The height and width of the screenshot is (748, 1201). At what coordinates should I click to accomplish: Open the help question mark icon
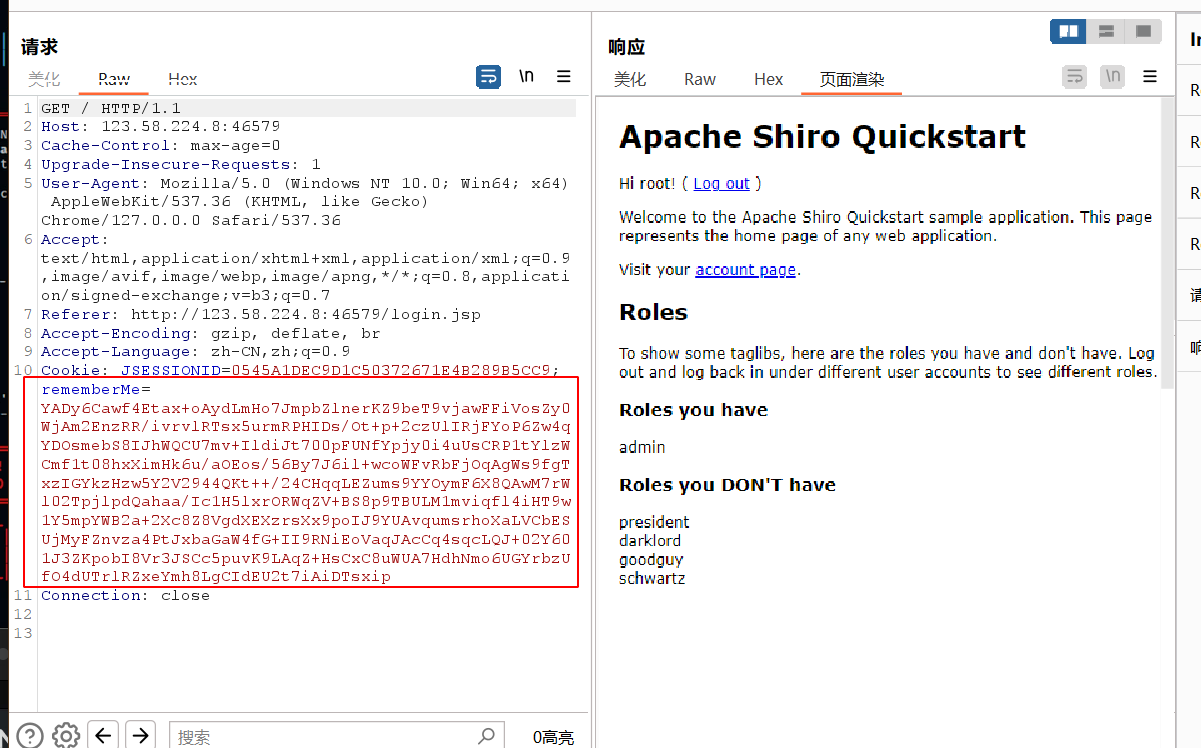(x=30, y=736)
